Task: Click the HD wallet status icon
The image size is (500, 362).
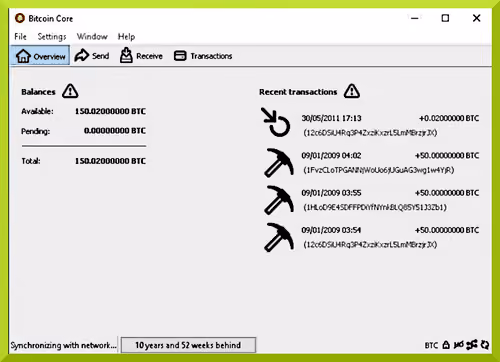Action: (459, 345)
